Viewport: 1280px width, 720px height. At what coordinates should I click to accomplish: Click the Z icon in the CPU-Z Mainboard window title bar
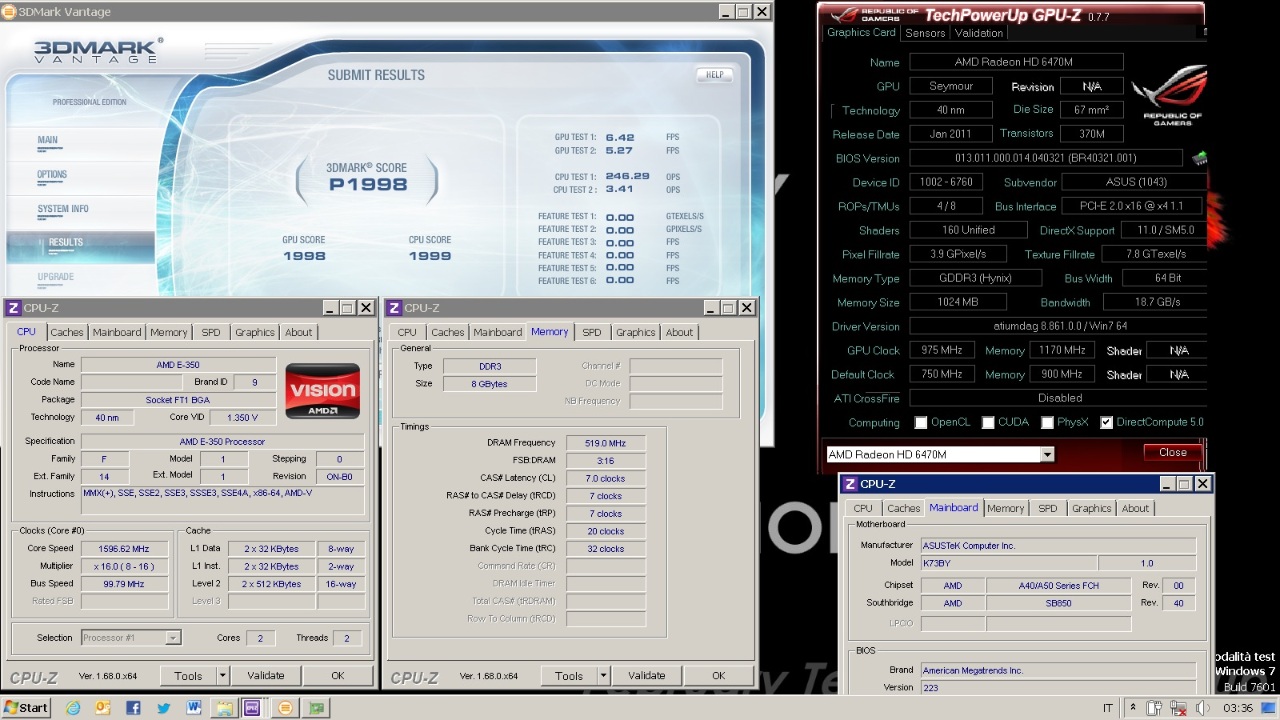850,484
